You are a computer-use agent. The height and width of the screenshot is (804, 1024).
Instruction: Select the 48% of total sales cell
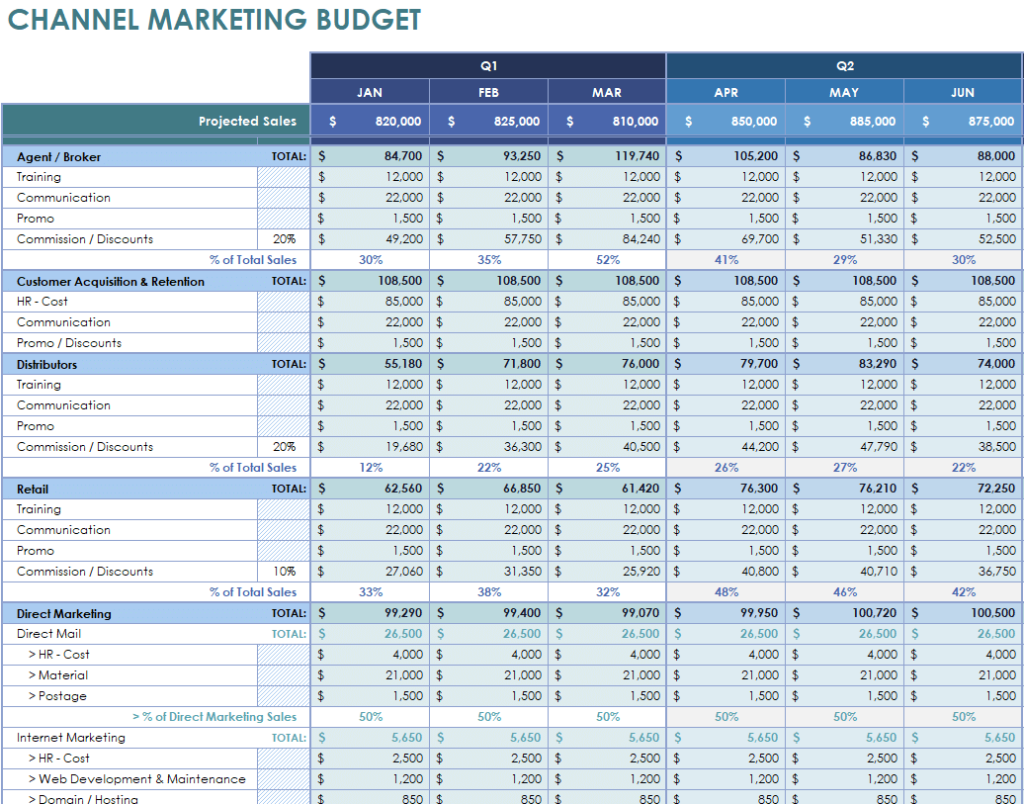pyautogui.click(x=726, y=592)
